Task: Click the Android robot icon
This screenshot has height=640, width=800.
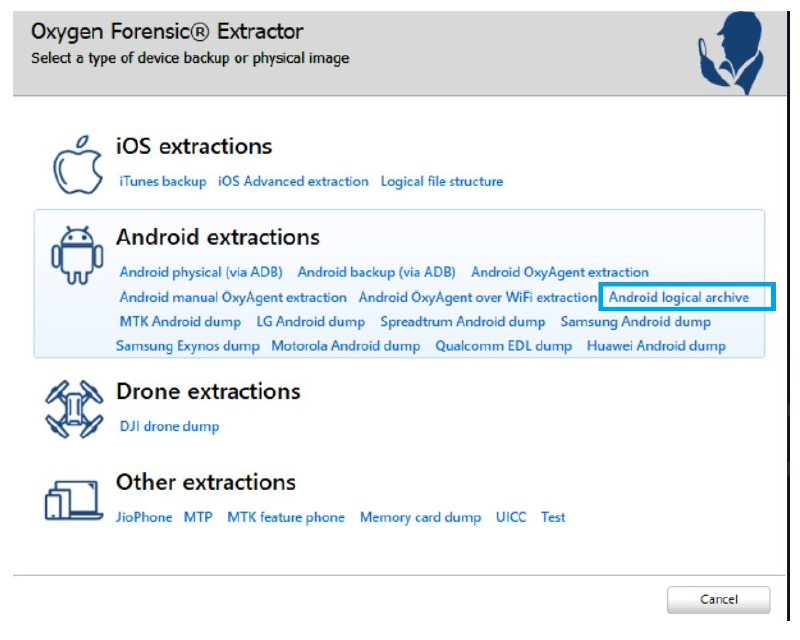Action: pos(77,255)
